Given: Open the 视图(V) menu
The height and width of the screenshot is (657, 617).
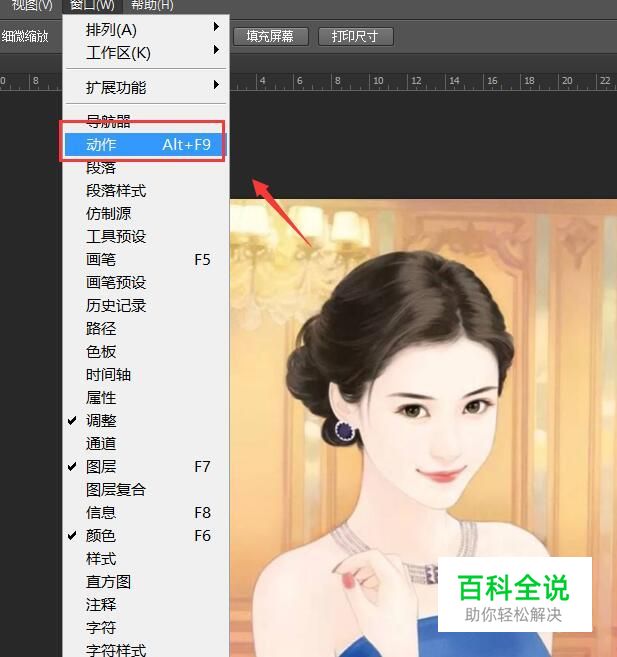Looking at the screenshot, I should point(32,5).
